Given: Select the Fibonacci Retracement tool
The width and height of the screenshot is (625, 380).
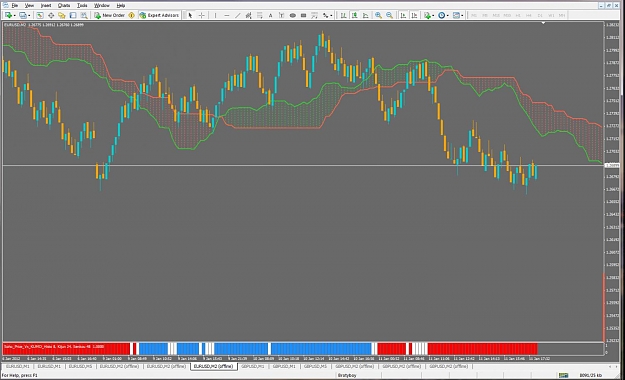Looking at the screenshot, I should click(259, 15).
